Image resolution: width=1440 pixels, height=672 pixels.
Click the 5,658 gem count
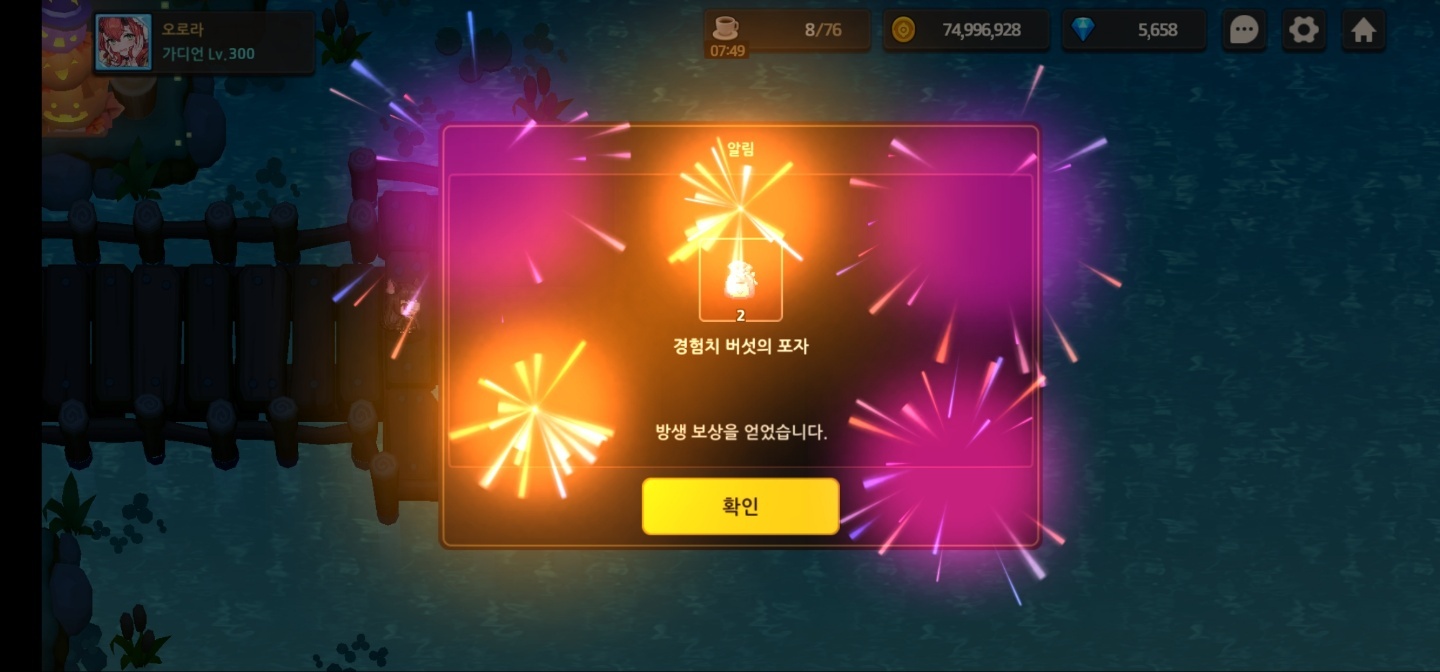(1157, 30)
